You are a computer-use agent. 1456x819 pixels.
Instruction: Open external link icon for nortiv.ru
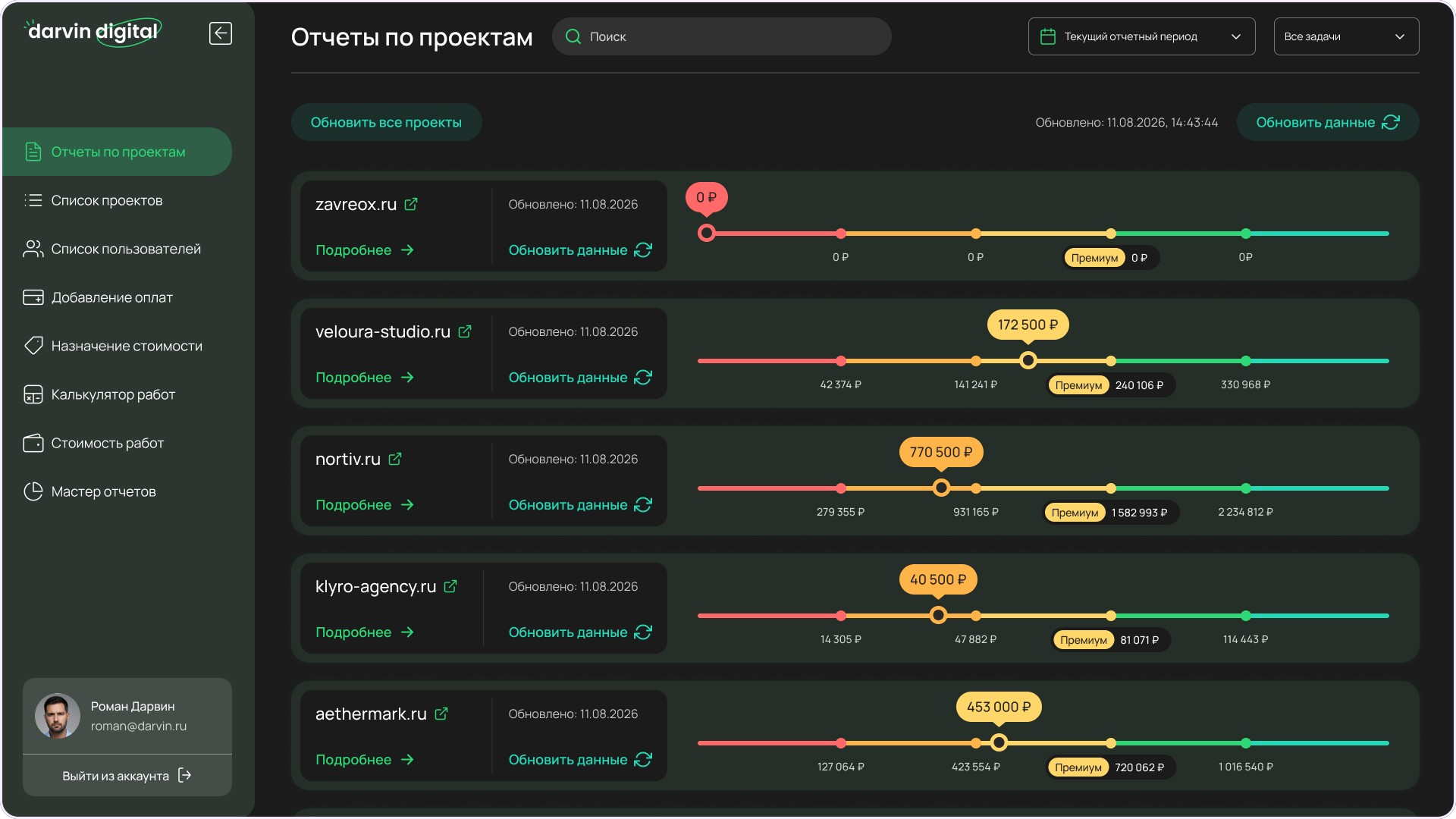click(395, 459)
